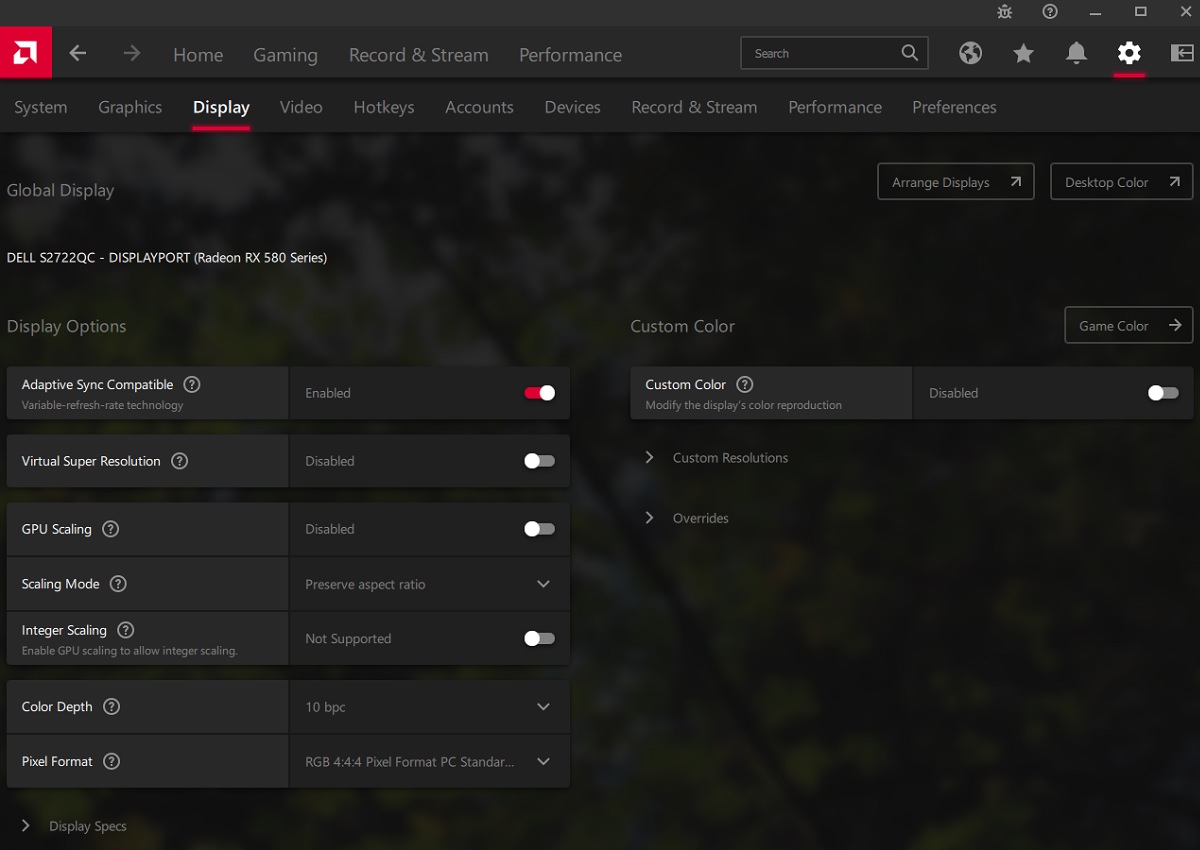Open top Record & Stream menu
Viewport: 1200px width, 850px height.
tap(419, 55)
